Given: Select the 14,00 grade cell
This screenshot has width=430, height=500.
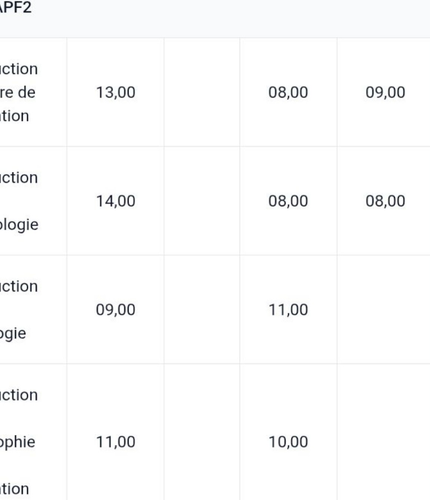Looking at the screenshot, I should [x=115, y=201].
